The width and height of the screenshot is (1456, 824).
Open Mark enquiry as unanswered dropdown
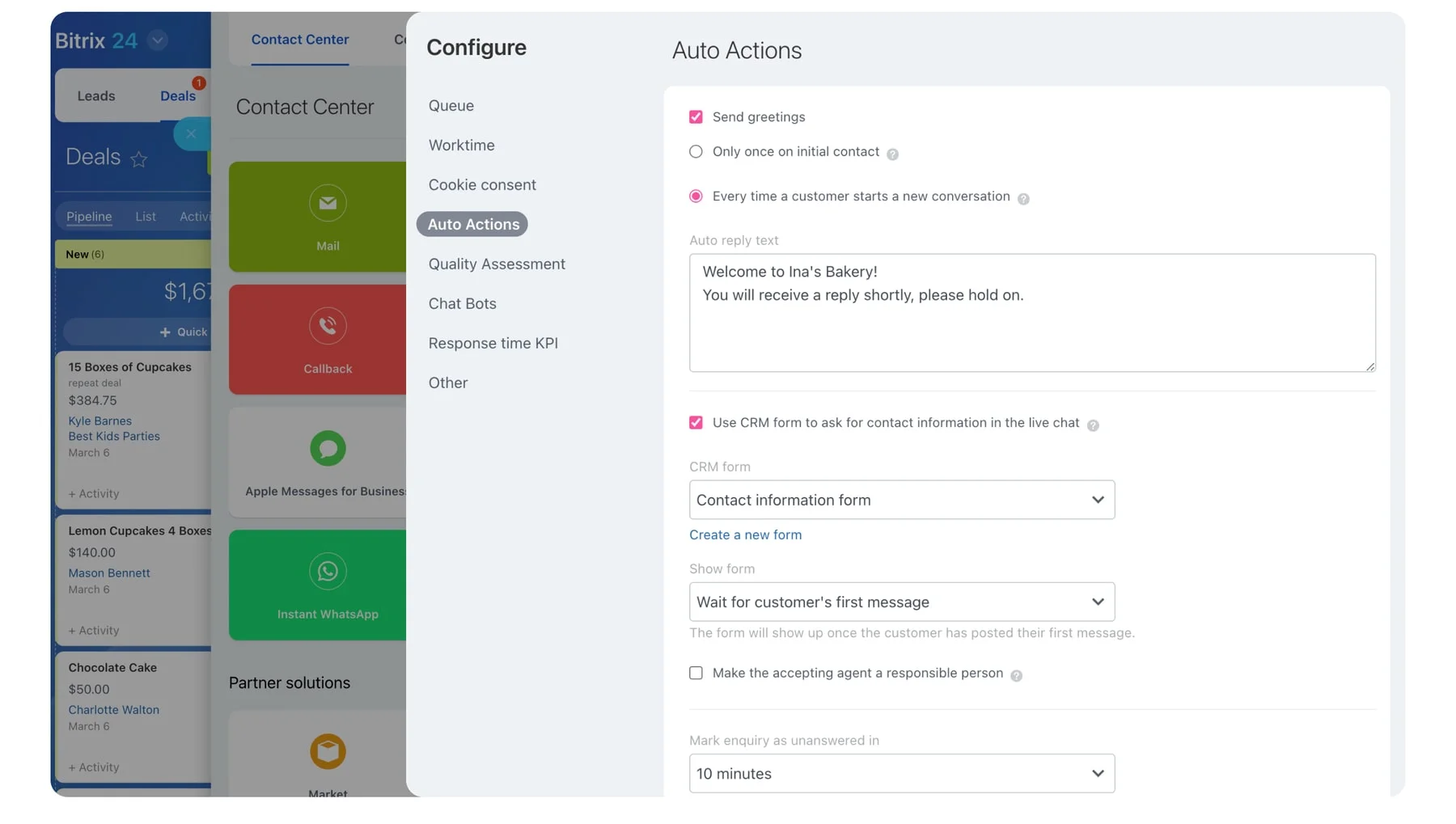coord(901,774)
